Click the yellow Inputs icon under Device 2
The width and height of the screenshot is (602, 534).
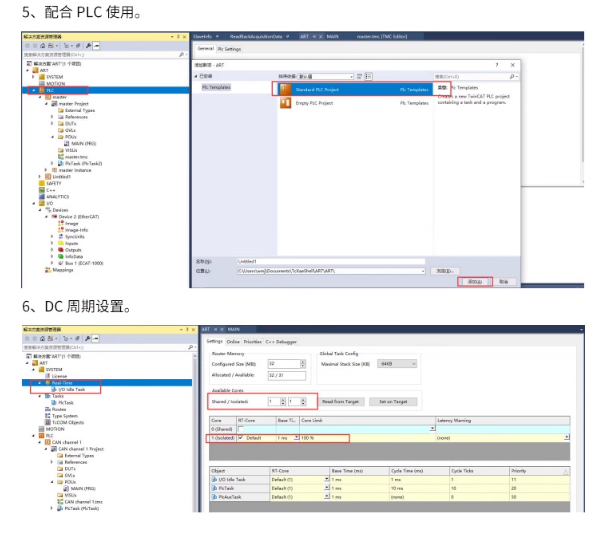[x=61, y=243]
